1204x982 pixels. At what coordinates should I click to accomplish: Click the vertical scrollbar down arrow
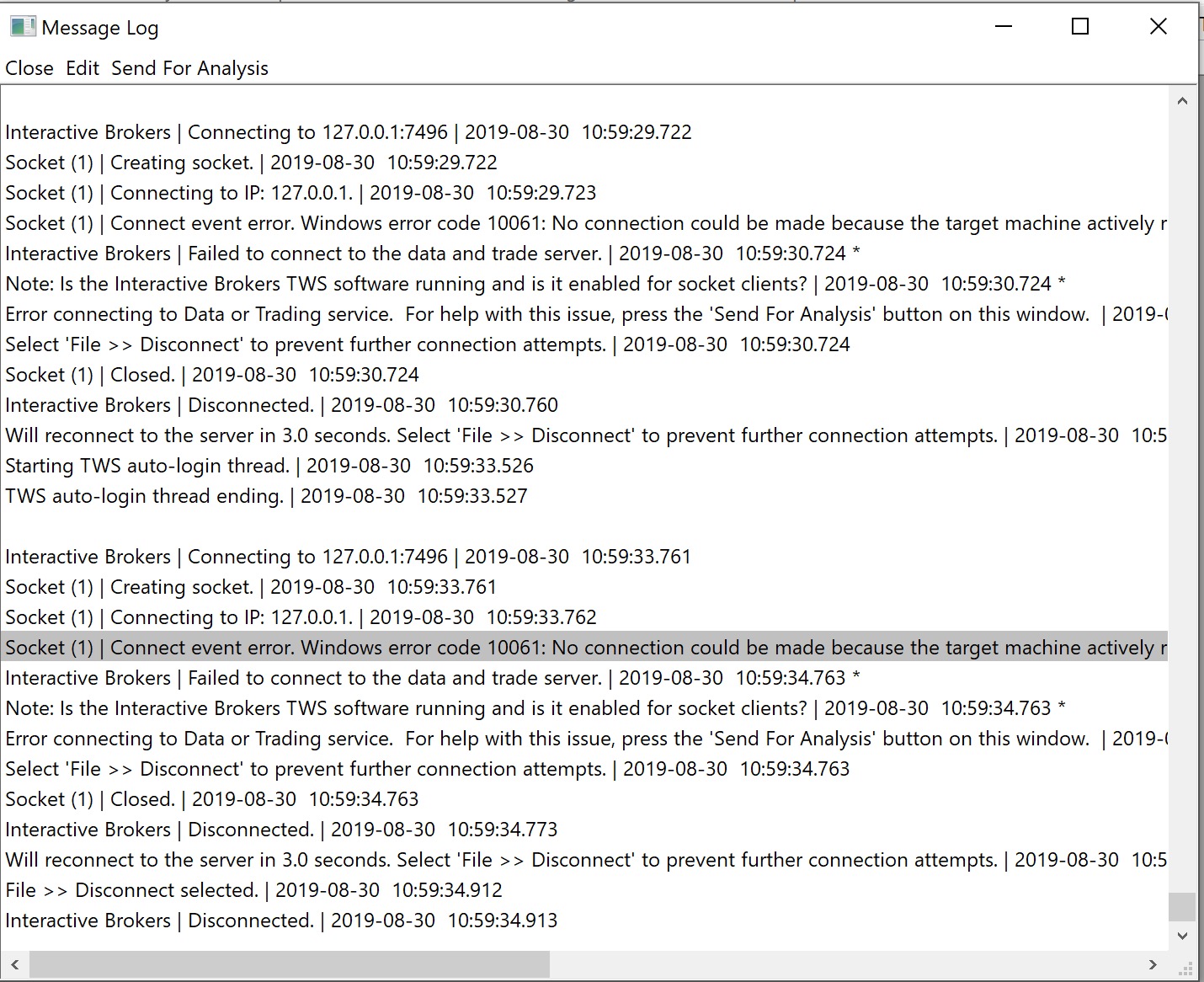[x=1182, y=936]
